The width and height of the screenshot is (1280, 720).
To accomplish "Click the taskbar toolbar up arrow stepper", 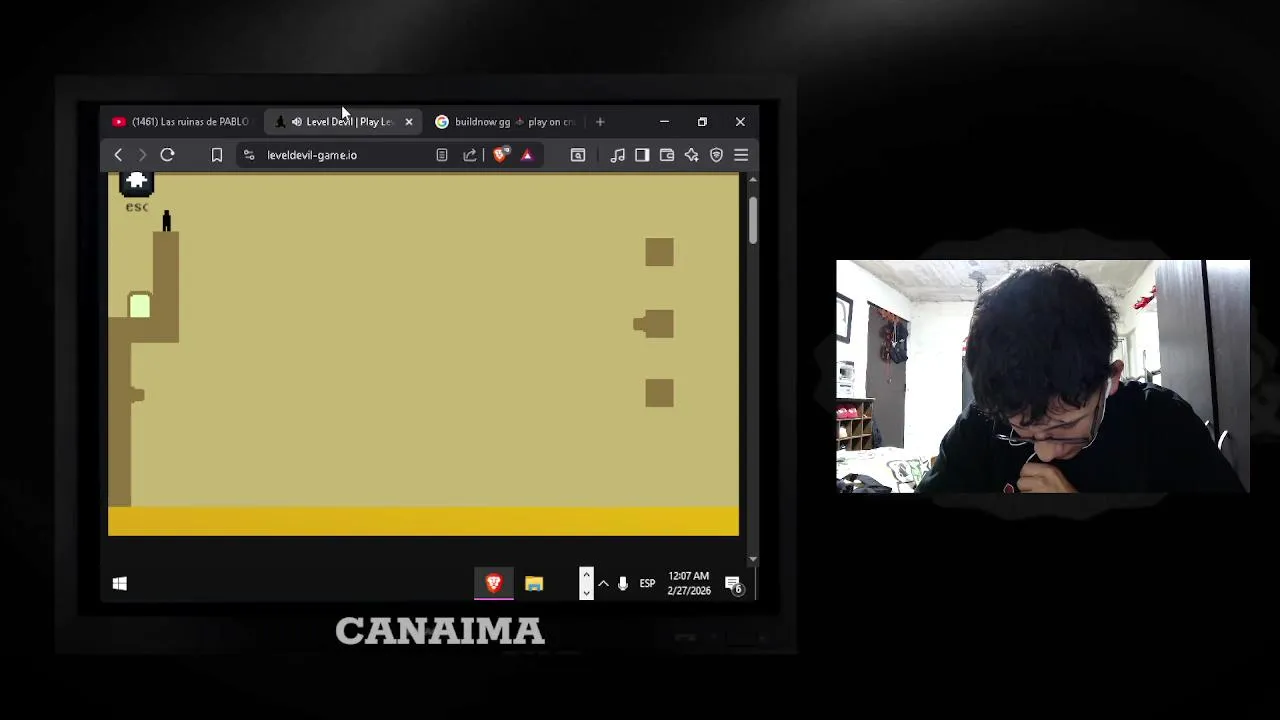I will [x=586, y=575].
